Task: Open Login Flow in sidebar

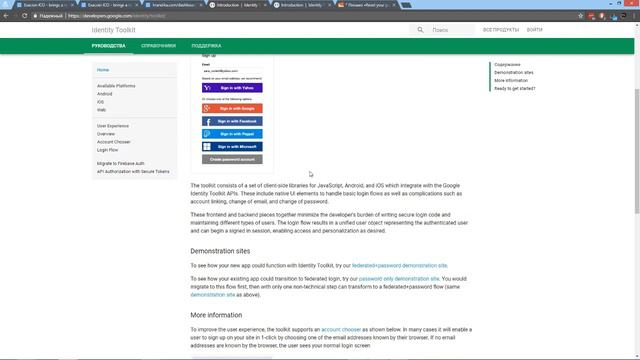Action: [x=107, y=150]
